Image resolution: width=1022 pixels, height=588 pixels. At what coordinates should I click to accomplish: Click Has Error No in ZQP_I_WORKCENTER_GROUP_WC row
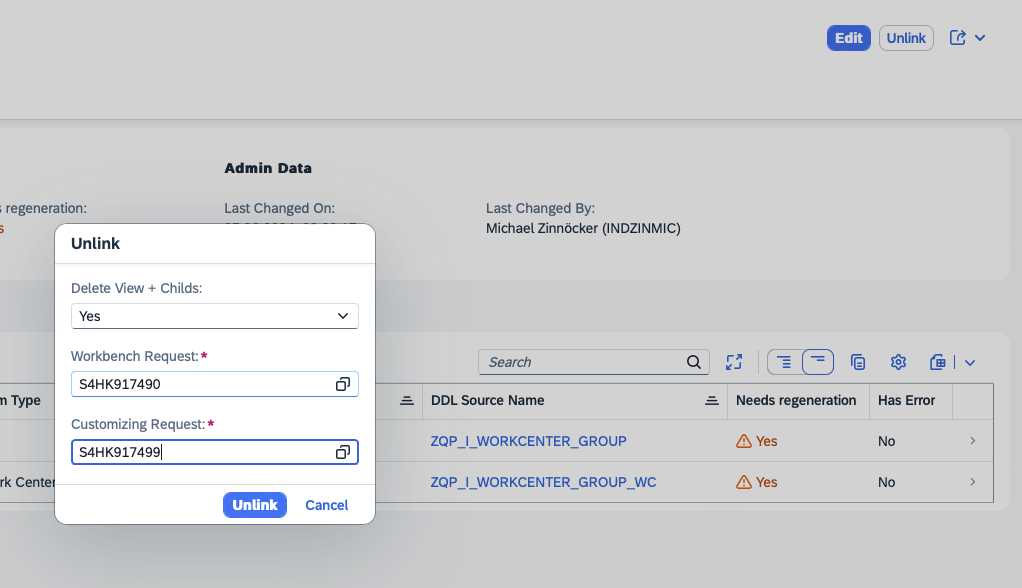click(x=886, y=482)
